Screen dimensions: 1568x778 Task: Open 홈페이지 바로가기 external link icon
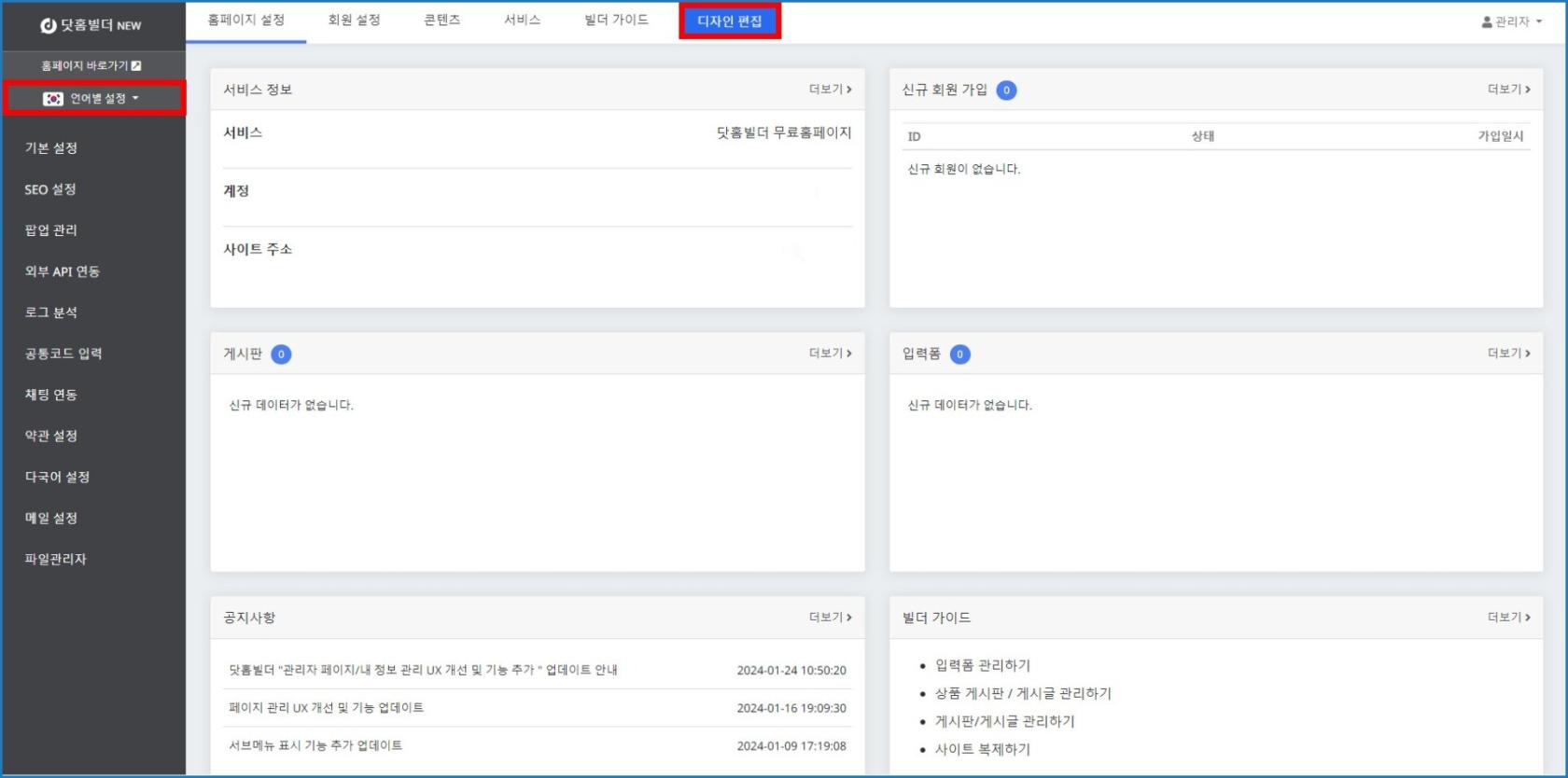click(x=136, y=66)
